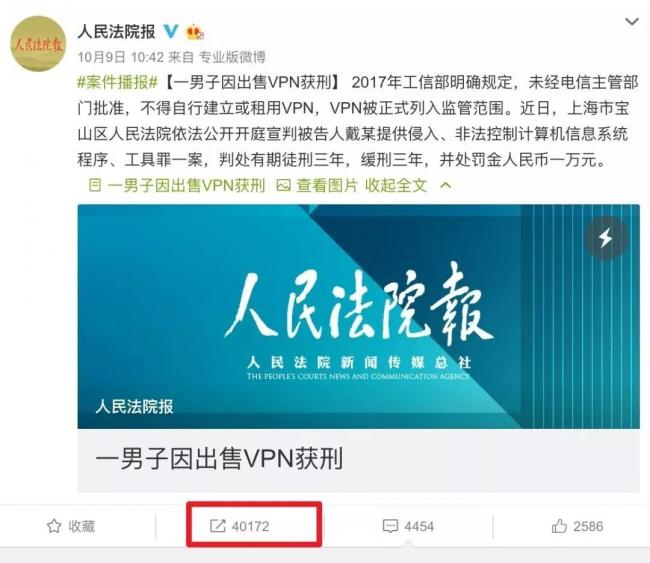Click the article card title 一男子因出售VPN获刑
650x563 pixels.
[x=219, y=459]
